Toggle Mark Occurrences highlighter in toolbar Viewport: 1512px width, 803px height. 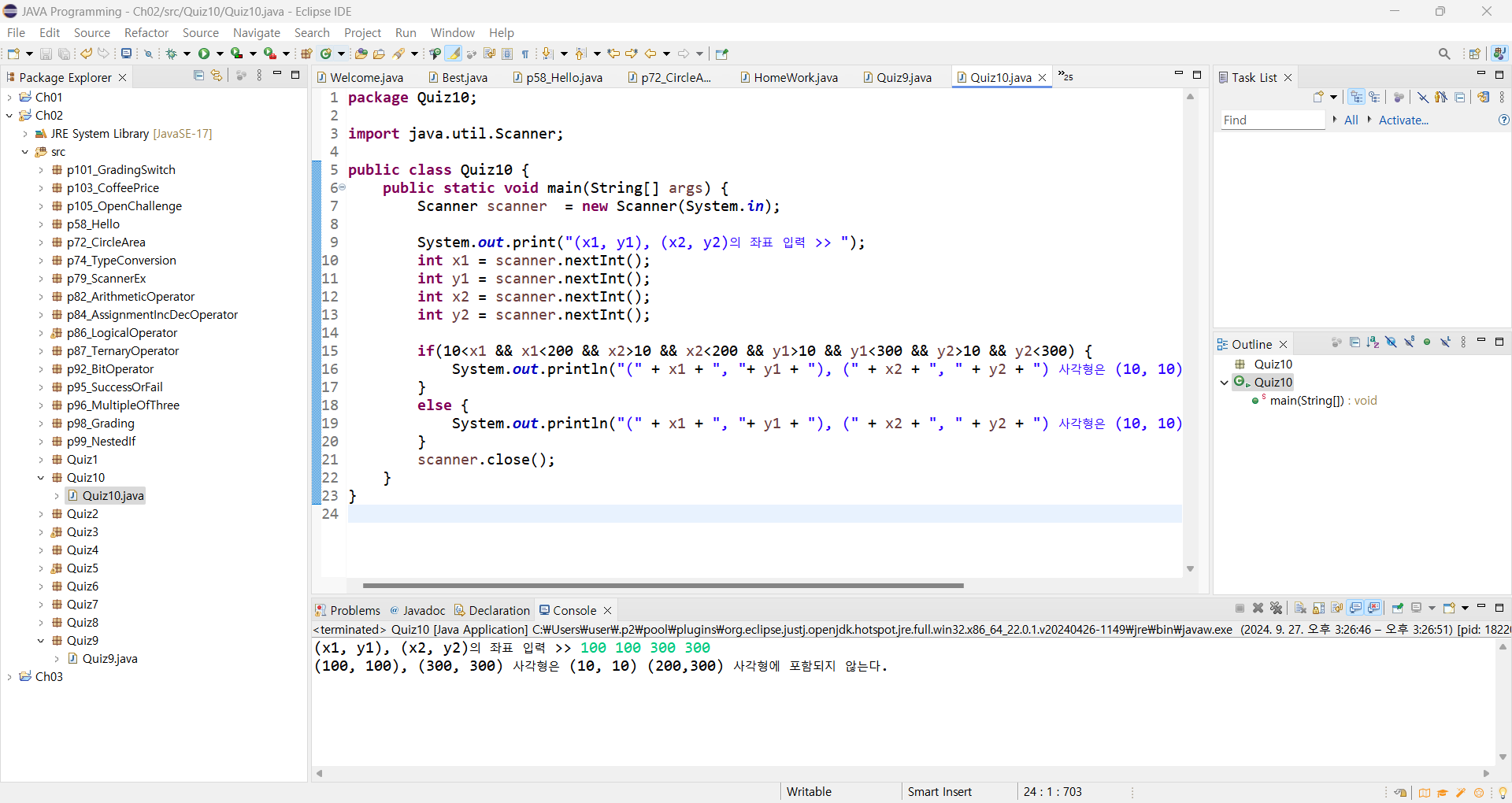coord(454,54)
